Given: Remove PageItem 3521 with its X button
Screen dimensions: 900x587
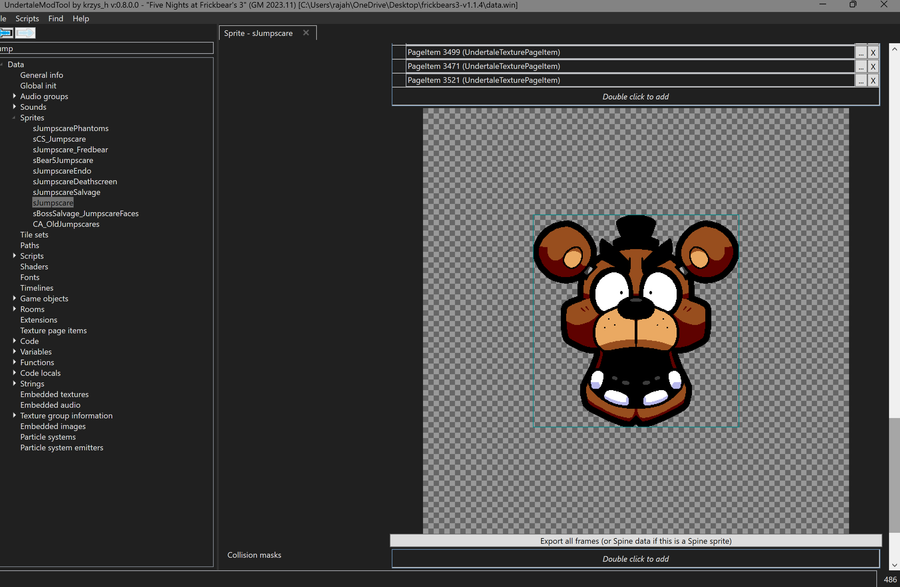Looking at the screenshot, I should pyautogui.click(x=873, y=80).
